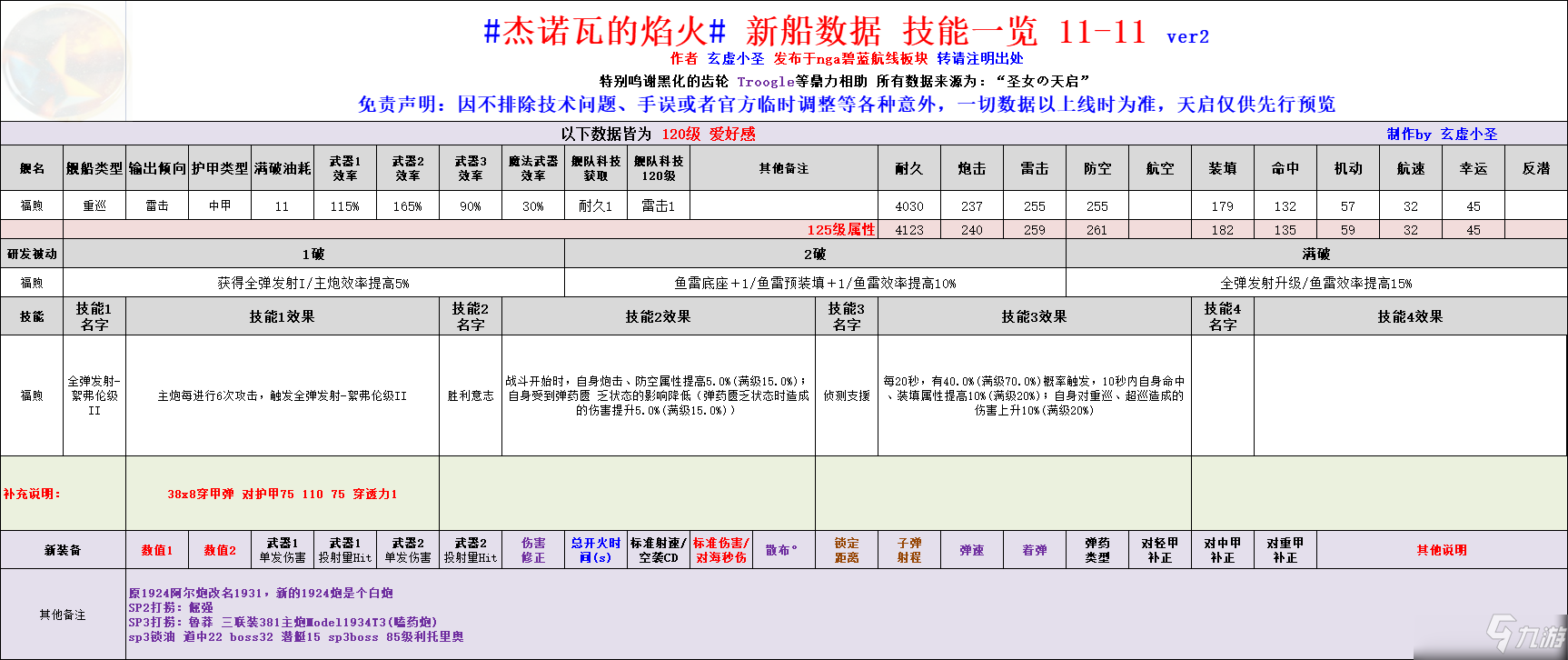1568x660 pixels.
Task: Click the faded ship portrait thumbnail
Action: pyautogui.click(x=63, y=61)
